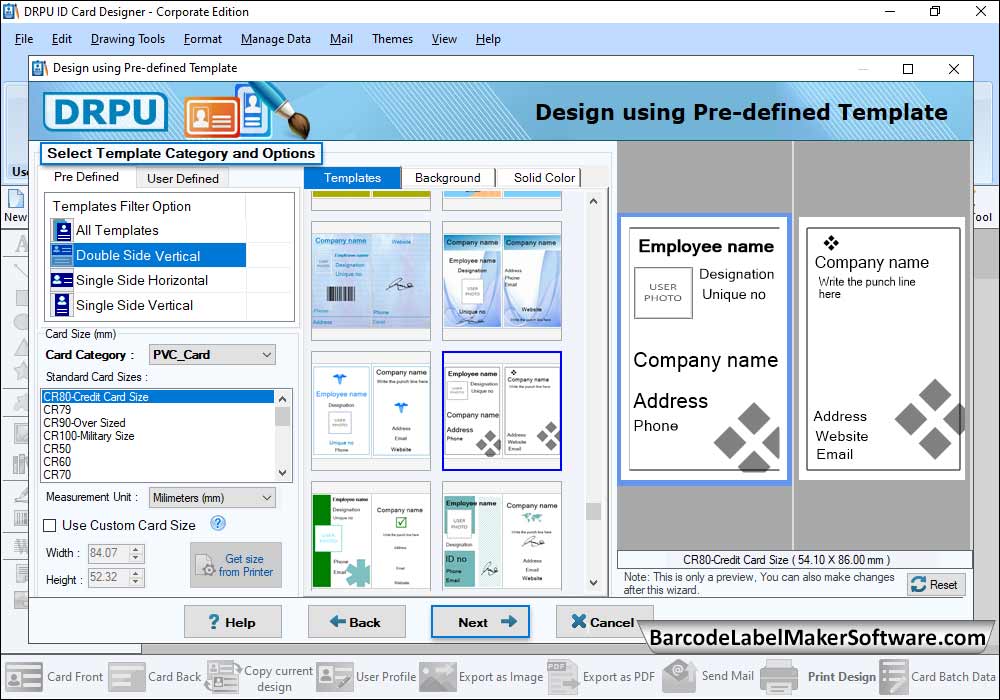1000x700 pixels.
Task: Click the Send Mail icon
Action: pos(679,676)
